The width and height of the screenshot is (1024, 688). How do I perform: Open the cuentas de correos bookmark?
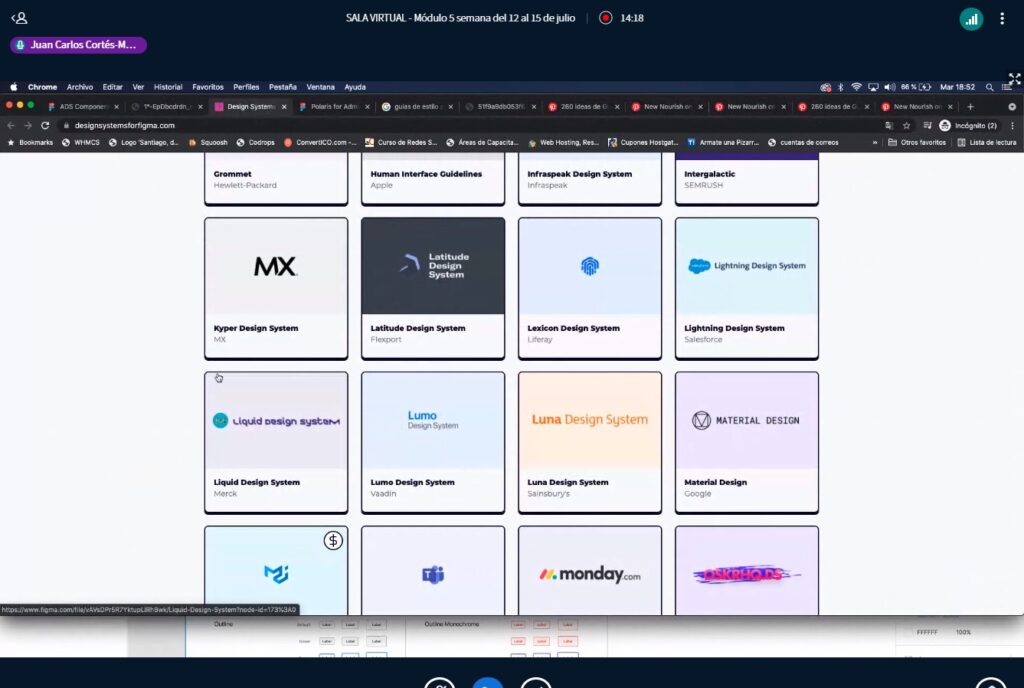pos(803,142)
